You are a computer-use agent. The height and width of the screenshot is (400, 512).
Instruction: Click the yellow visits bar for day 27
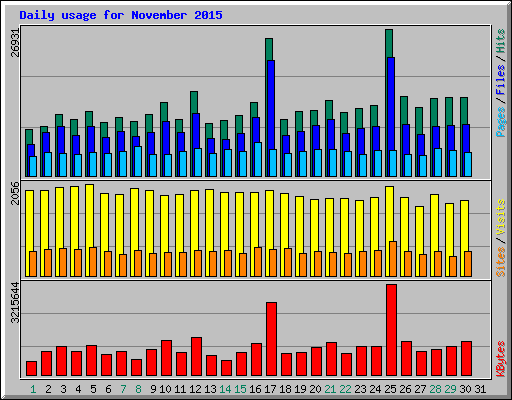419,230
